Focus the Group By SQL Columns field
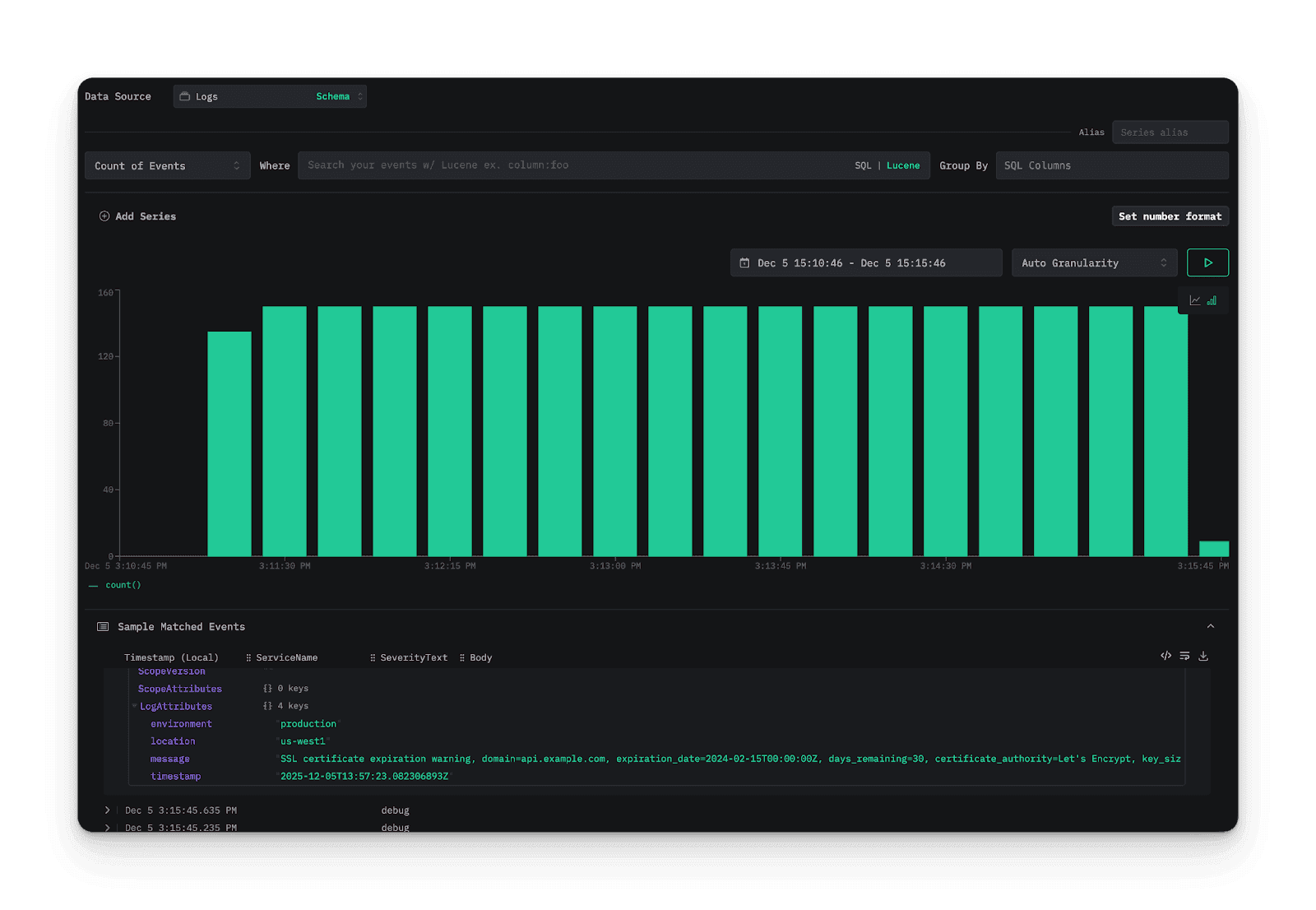1316x910 pixels. [x=1112, y=165]
